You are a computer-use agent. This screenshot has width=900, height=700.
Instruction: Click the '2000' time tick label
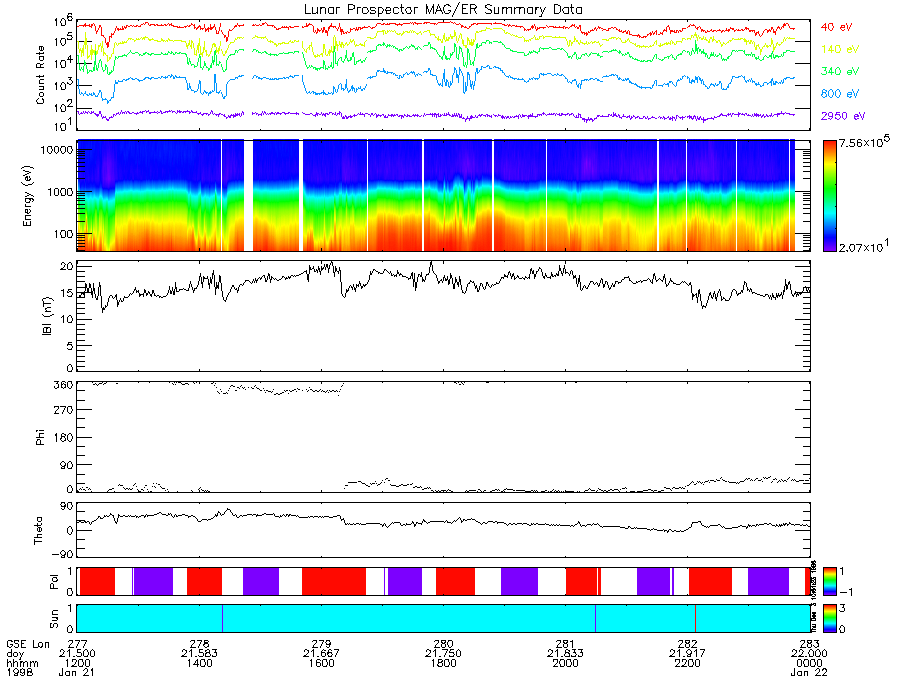[565, 663]
